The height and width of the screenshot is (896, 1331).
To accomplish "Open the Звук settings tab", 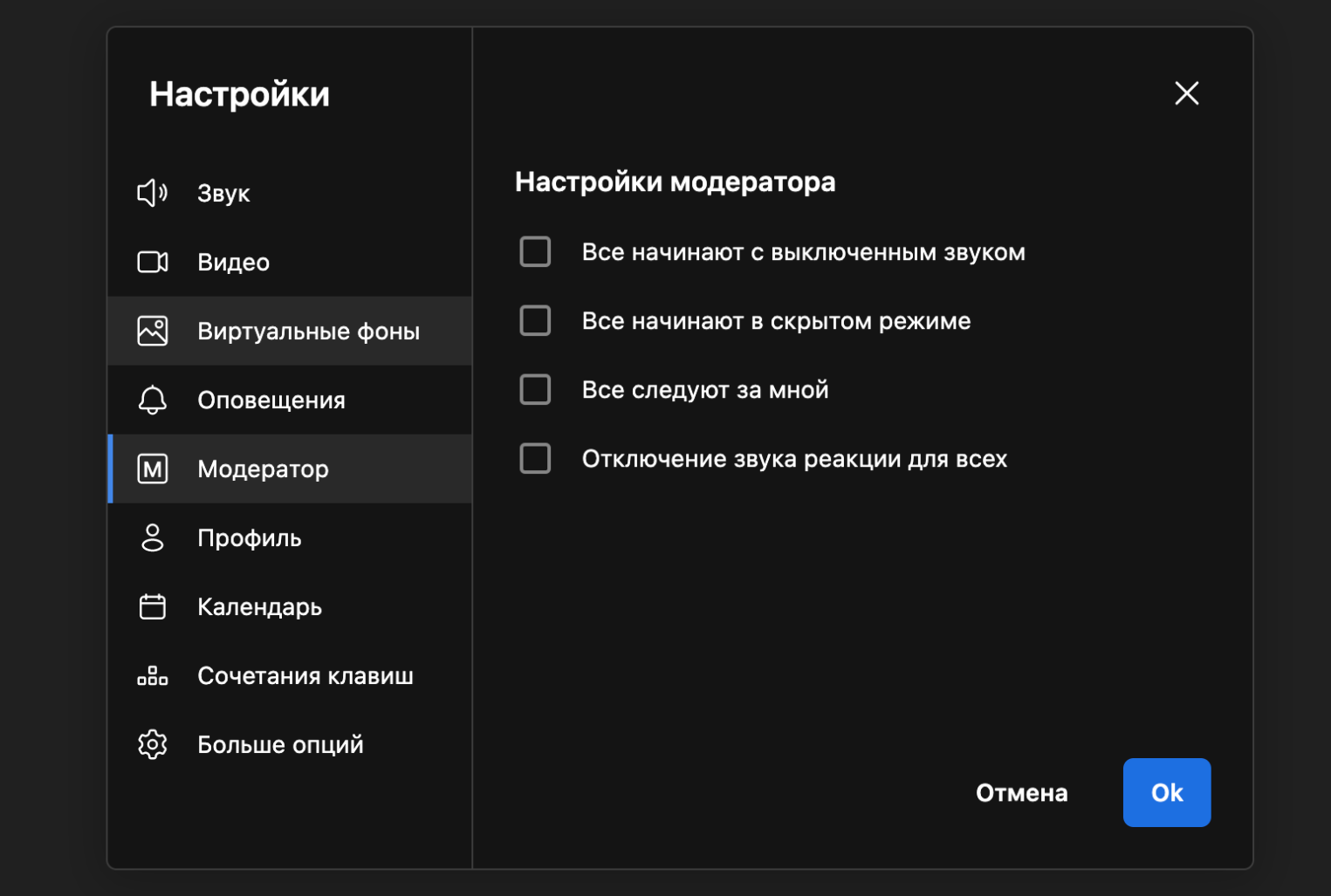I will coord(290,193).
